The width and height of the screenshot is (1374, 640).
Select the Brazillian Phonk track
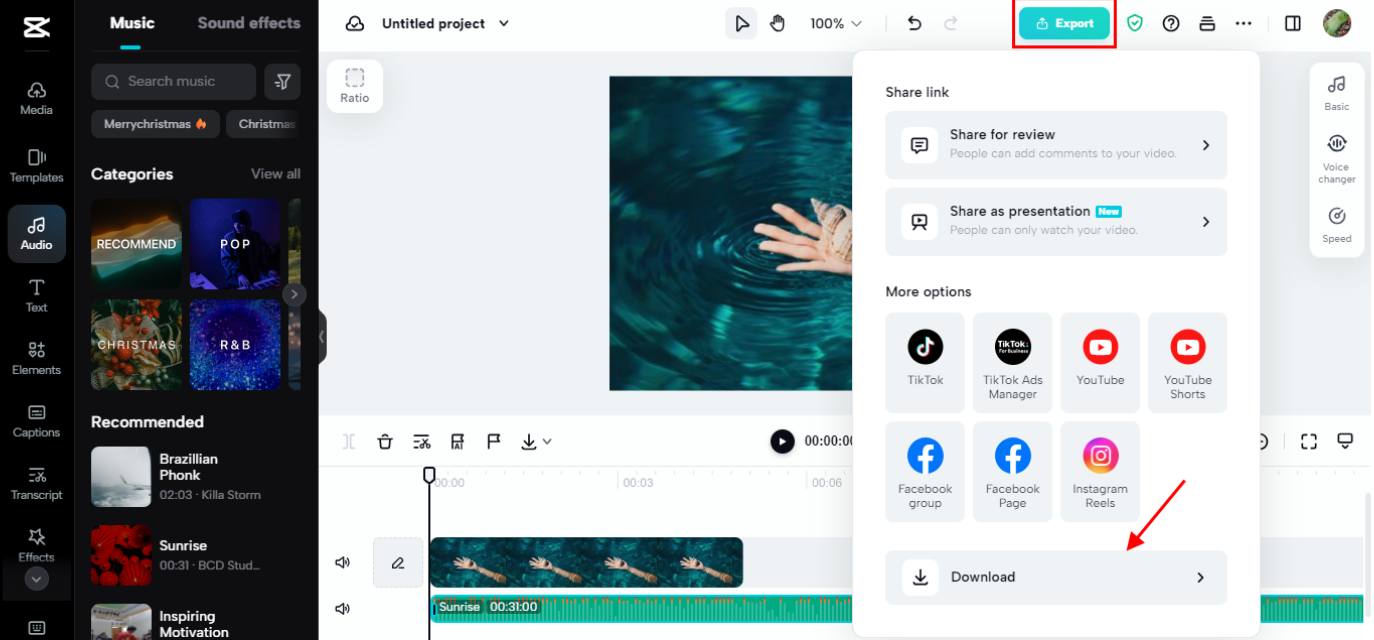click(x=196, y=477)
